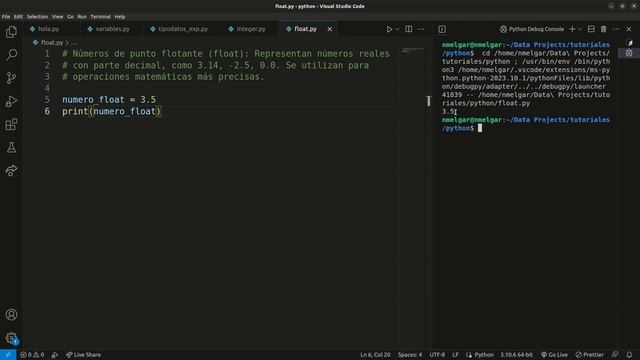Place cursor on line 5 numero_float assignment
This screenshot has width=640, height=360.
pyautogui.click(x=109, y=100)
